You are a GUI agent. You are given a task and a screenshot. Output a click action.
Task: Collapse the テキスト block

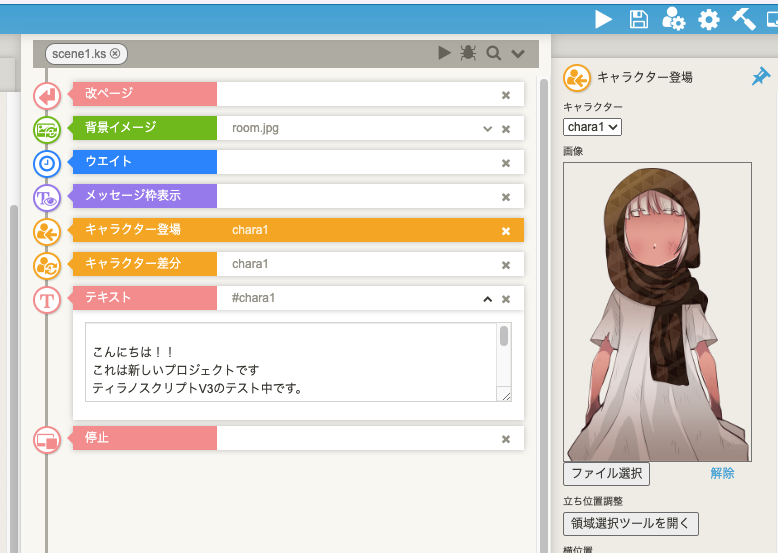pos(488,299)
